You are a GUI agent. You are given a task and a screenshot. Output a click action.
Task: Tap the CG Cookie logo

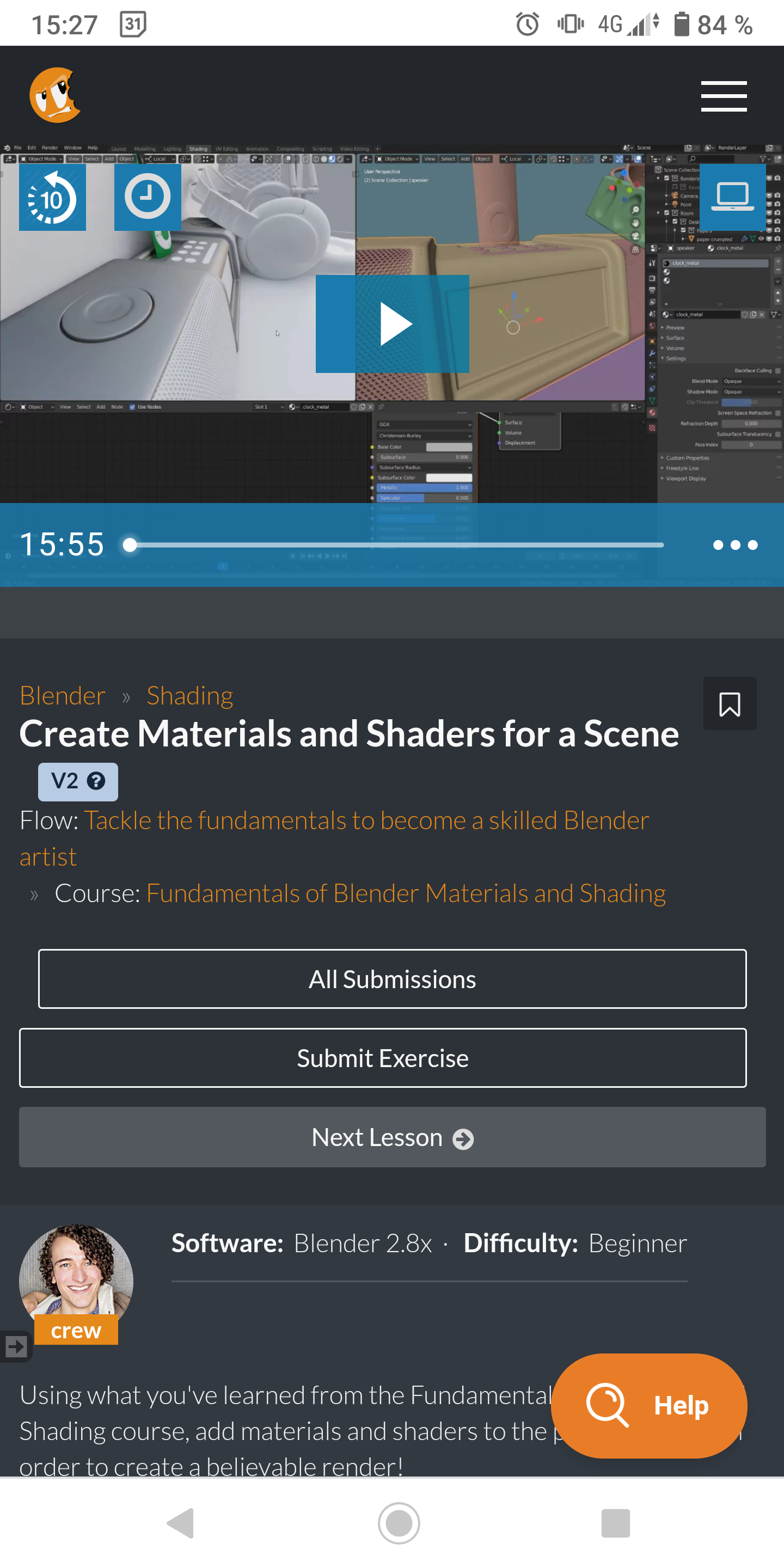tap(55, 95)
